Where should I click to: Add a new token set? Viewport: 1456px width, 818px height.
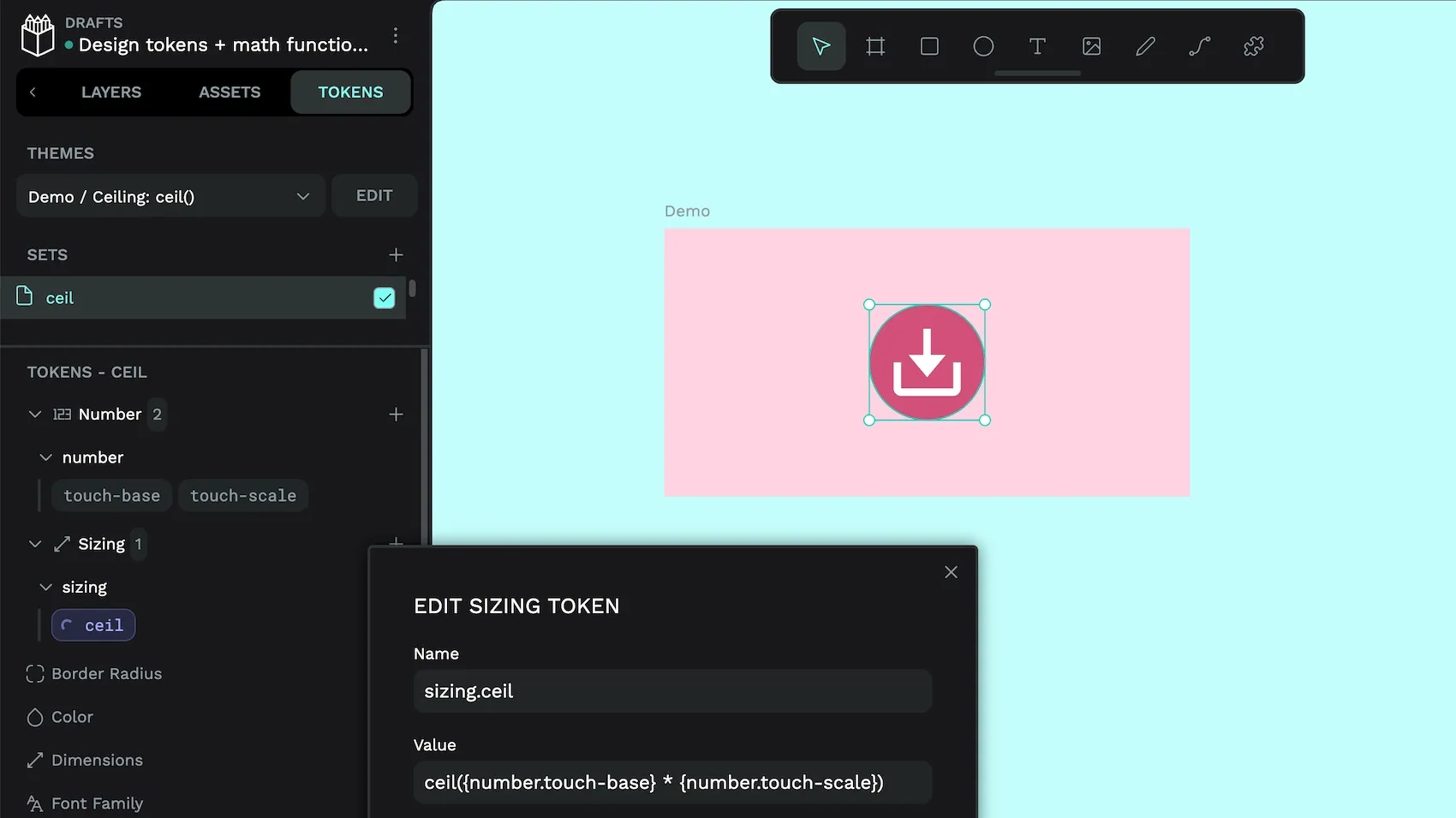(396, 254)
